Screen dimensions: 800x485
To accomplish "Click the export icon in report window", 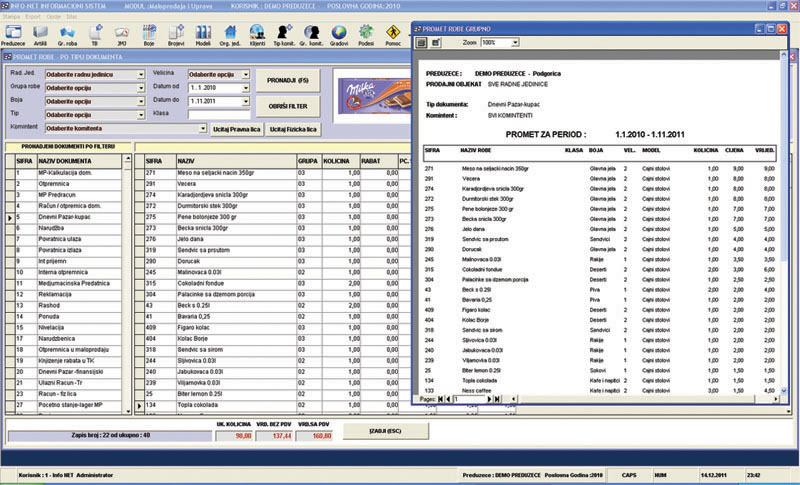I will 436,43.
